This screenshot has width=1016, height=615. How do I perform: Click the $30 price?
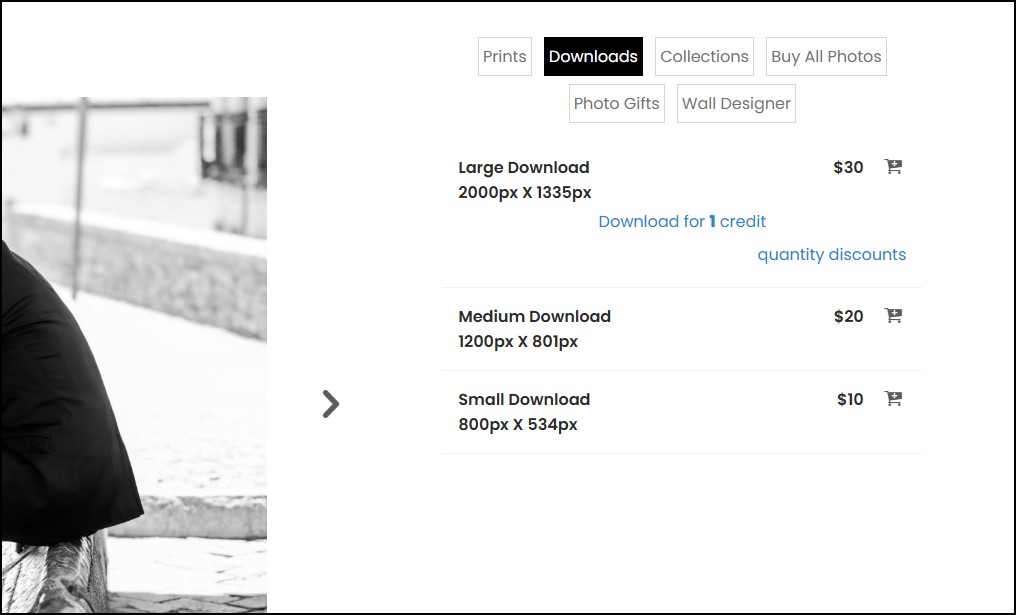click(x=848, y=167)
